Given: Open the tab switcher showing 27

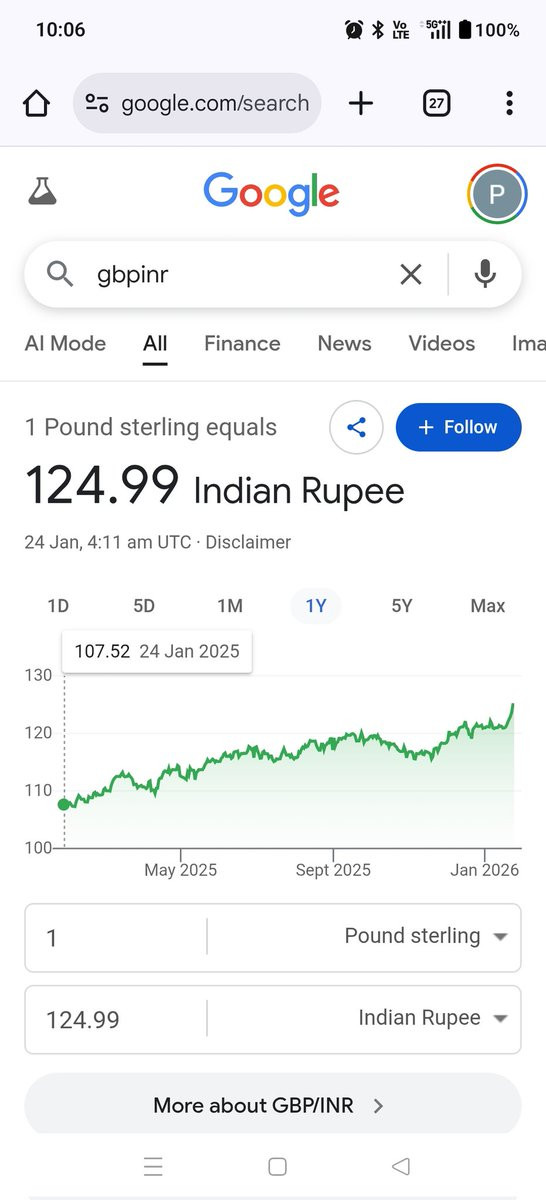Looking at the screenshot, I should click(x=436, y=103).
